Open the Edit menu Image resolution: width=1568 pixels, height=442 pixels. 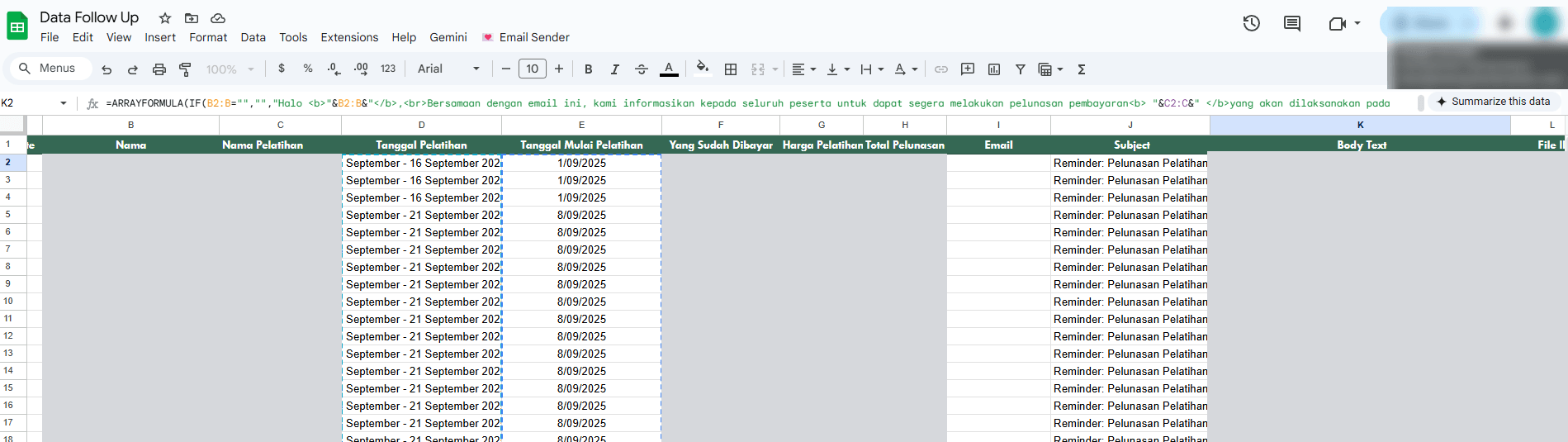(83, 37)
